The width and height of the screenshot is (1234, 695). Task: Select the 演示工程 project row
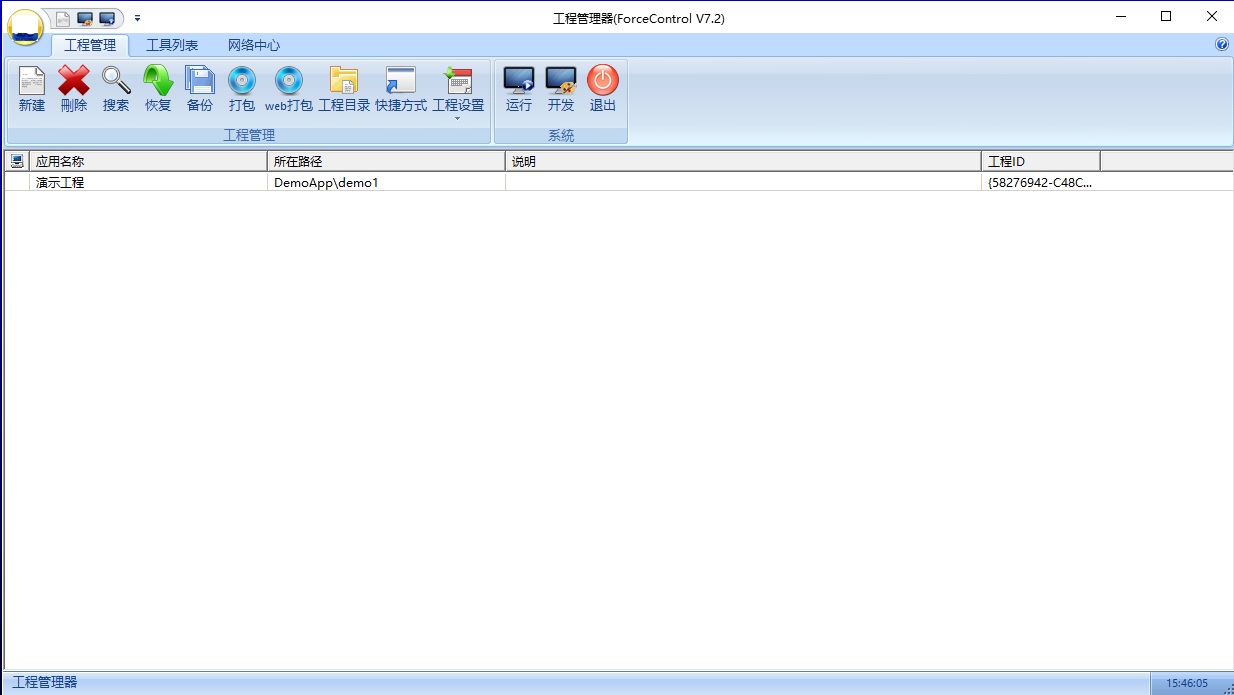tap(618, 182)
